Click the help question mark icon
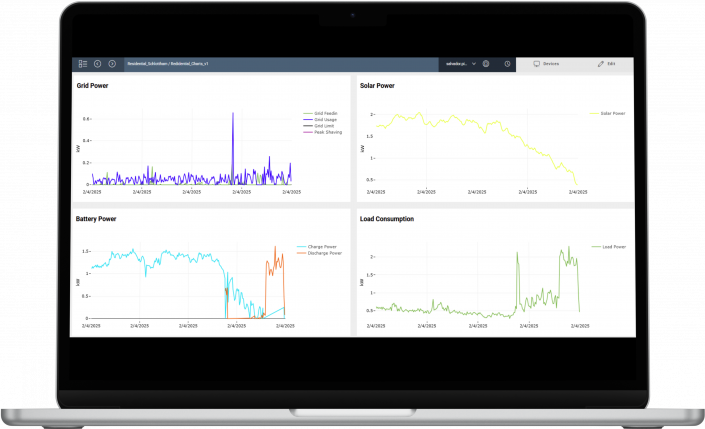Viewport: 705px width, 429px height. (112, 64)
